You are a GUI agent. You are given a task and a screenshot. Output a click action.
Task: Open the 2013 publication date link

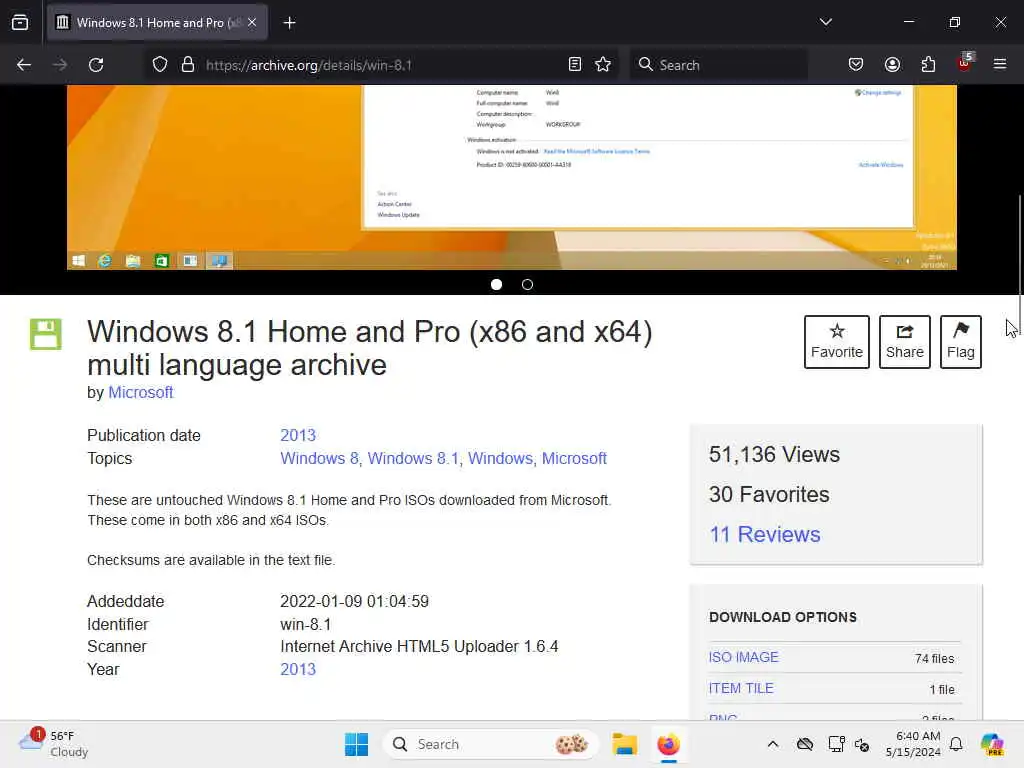click(298, 436)
